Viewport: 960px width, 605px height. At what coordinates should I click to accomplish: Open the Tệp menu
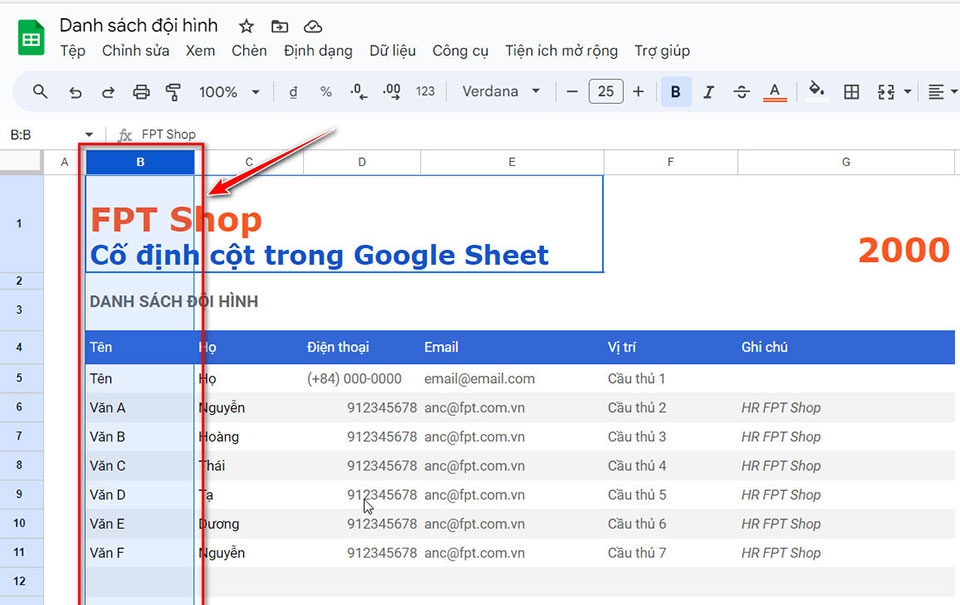[x=72, y=51]
